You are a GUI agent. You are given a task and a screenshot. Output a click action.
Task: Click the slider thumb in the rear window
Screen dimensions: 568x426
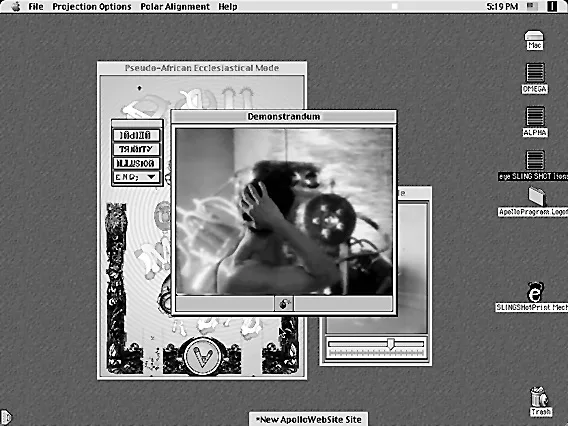(x=390, y=343)
